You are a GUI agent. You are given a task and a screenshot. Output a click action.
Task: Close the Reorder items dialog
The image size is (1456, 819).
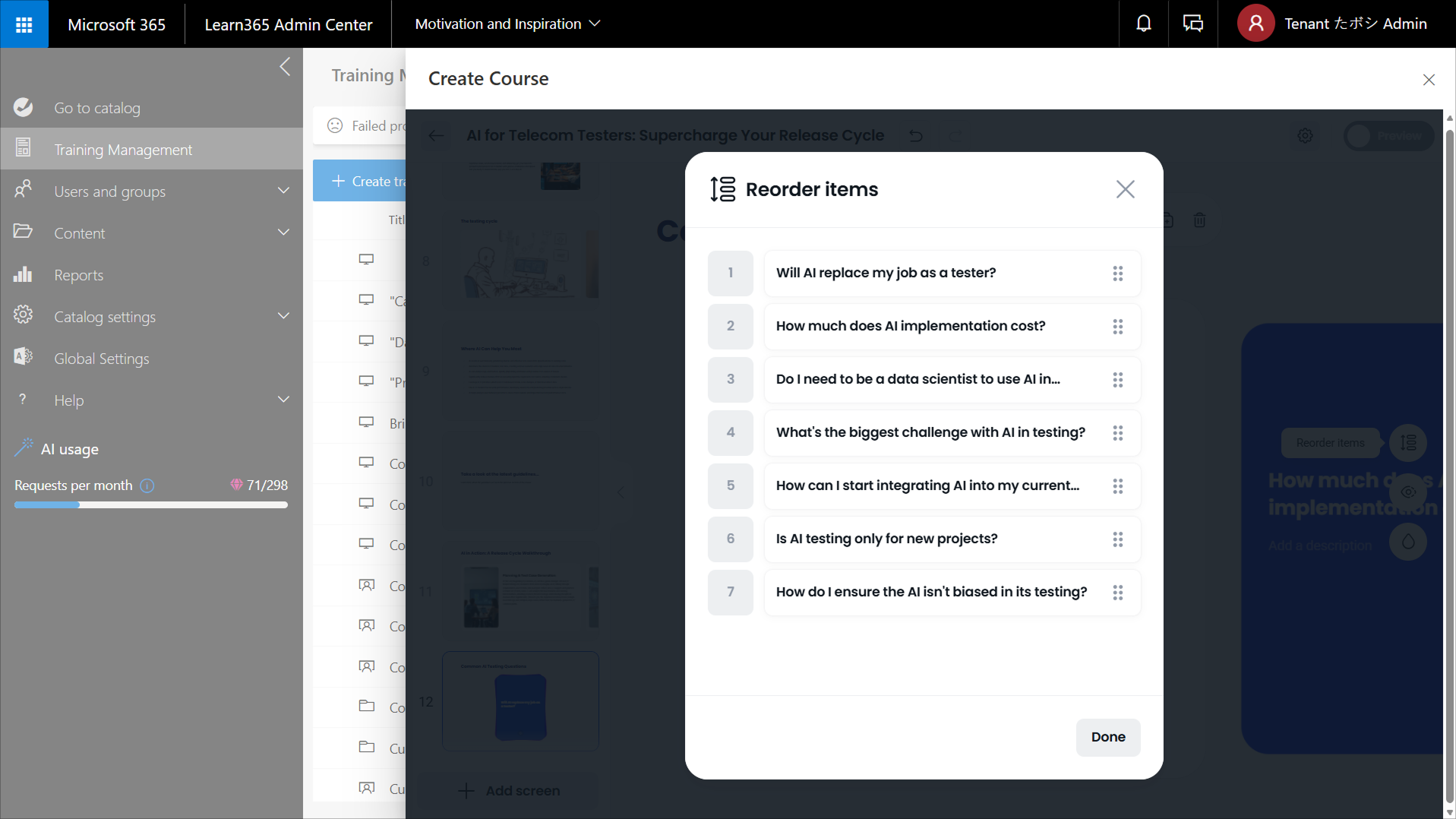[1125, 189]
